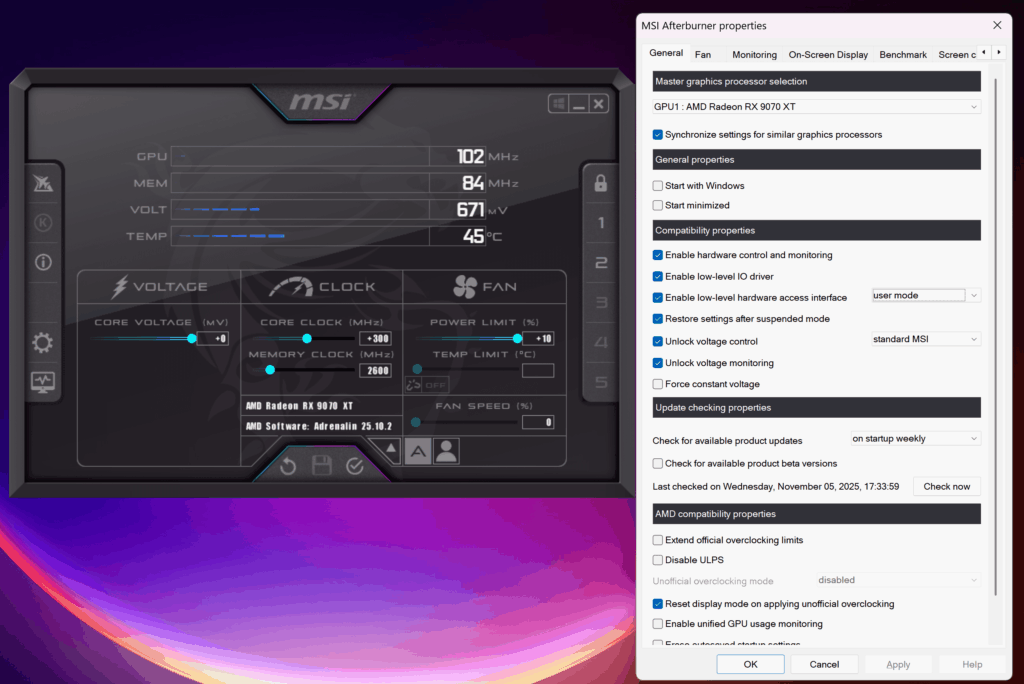The height and width of the screenshot is (684, 1024).
Task: Click the Power Limit slider handle
Action: [517, 338]
